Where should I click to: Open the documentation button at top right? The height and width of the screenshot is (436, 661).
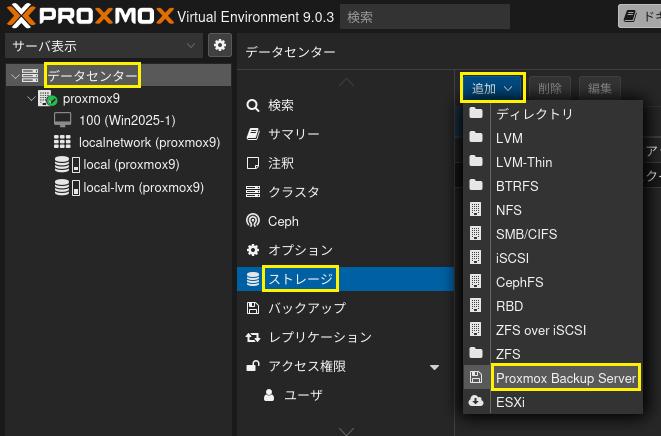coord(640,16)
